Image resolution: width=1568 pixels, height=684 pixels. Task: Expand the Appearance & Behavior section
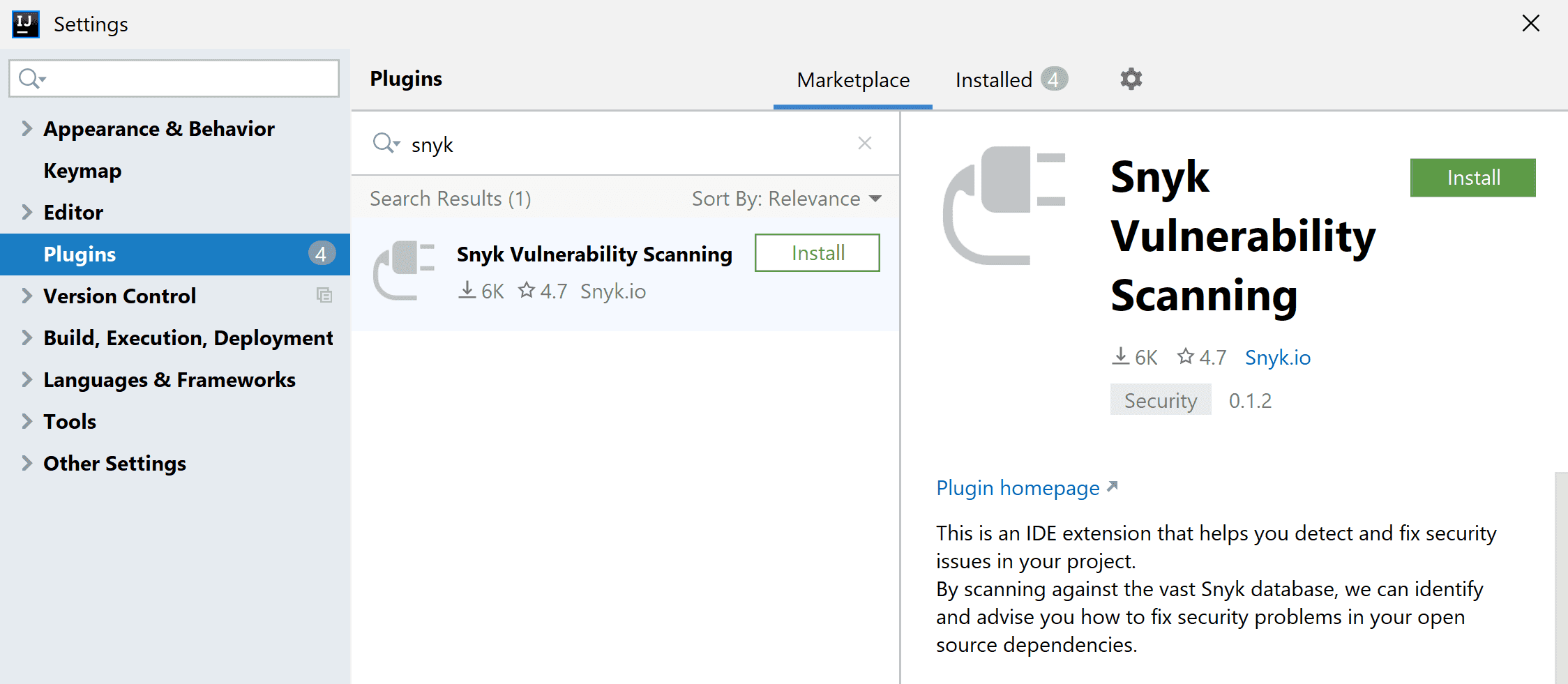(x=27, y=129)
